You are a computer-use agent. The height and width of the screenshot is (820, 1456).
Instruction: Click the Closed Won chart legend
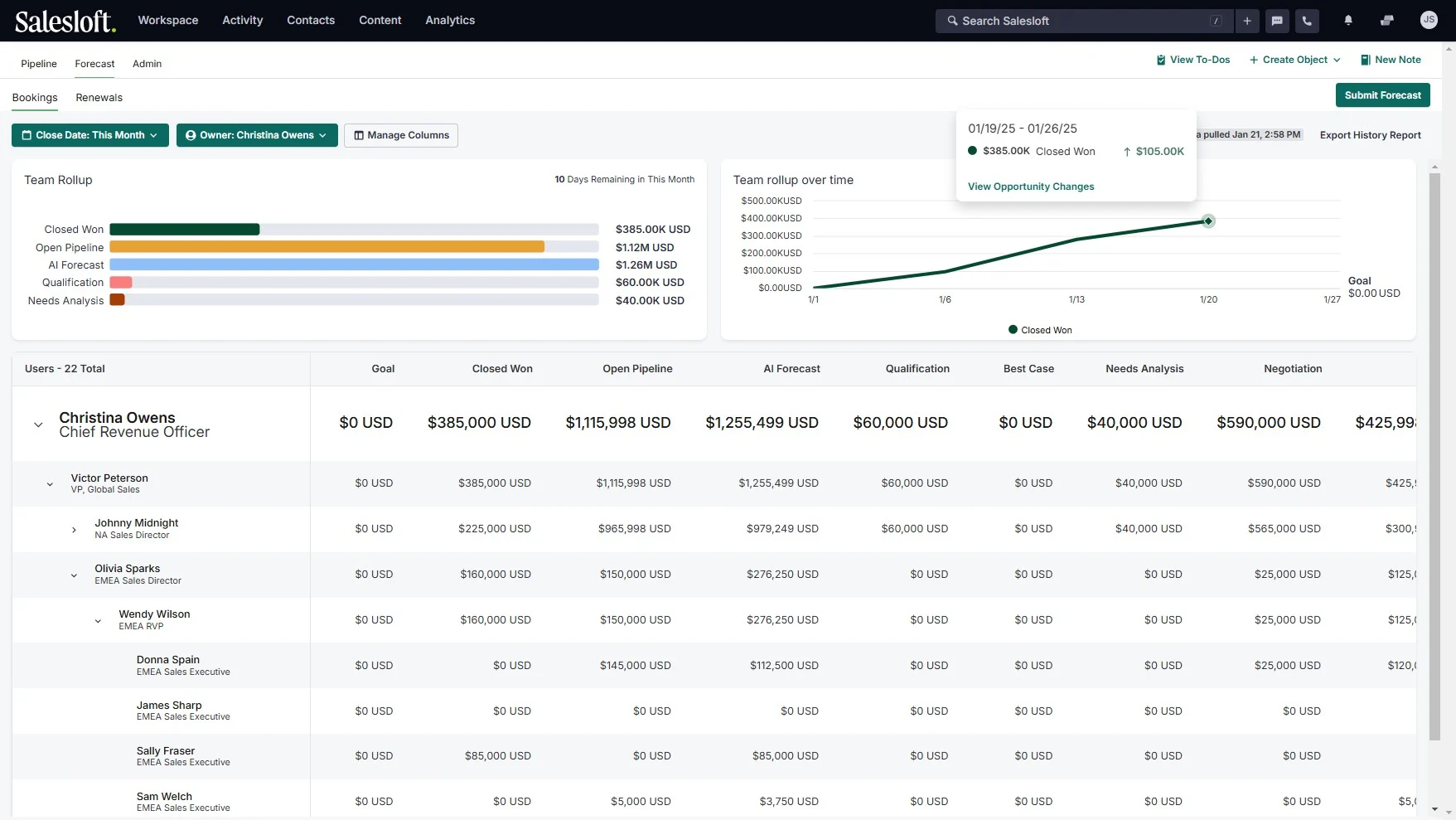pos(1040,330)
